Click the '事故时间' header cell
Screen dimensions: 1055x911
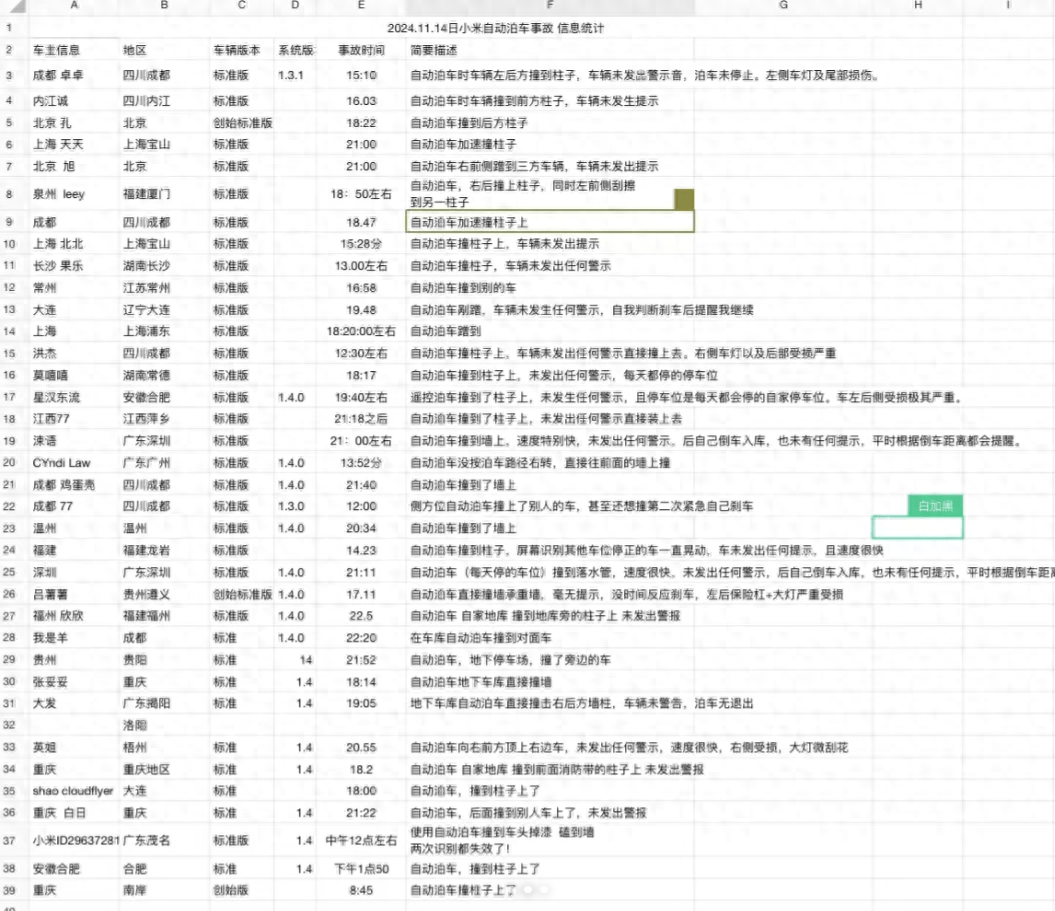pyautogui.click(x=361, y=50)
